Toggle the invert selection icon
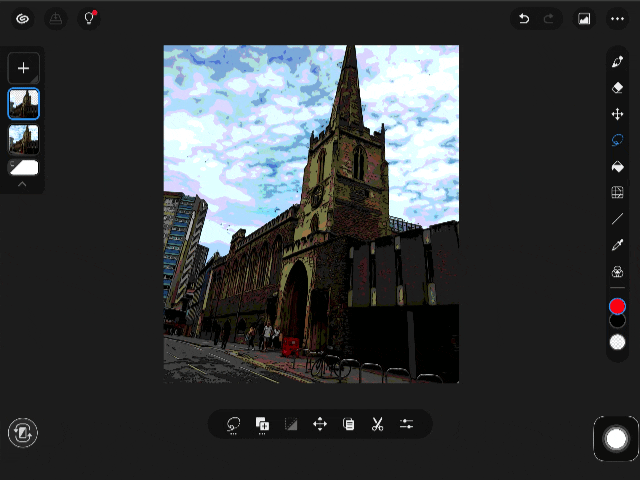 [x=291, y=424]
